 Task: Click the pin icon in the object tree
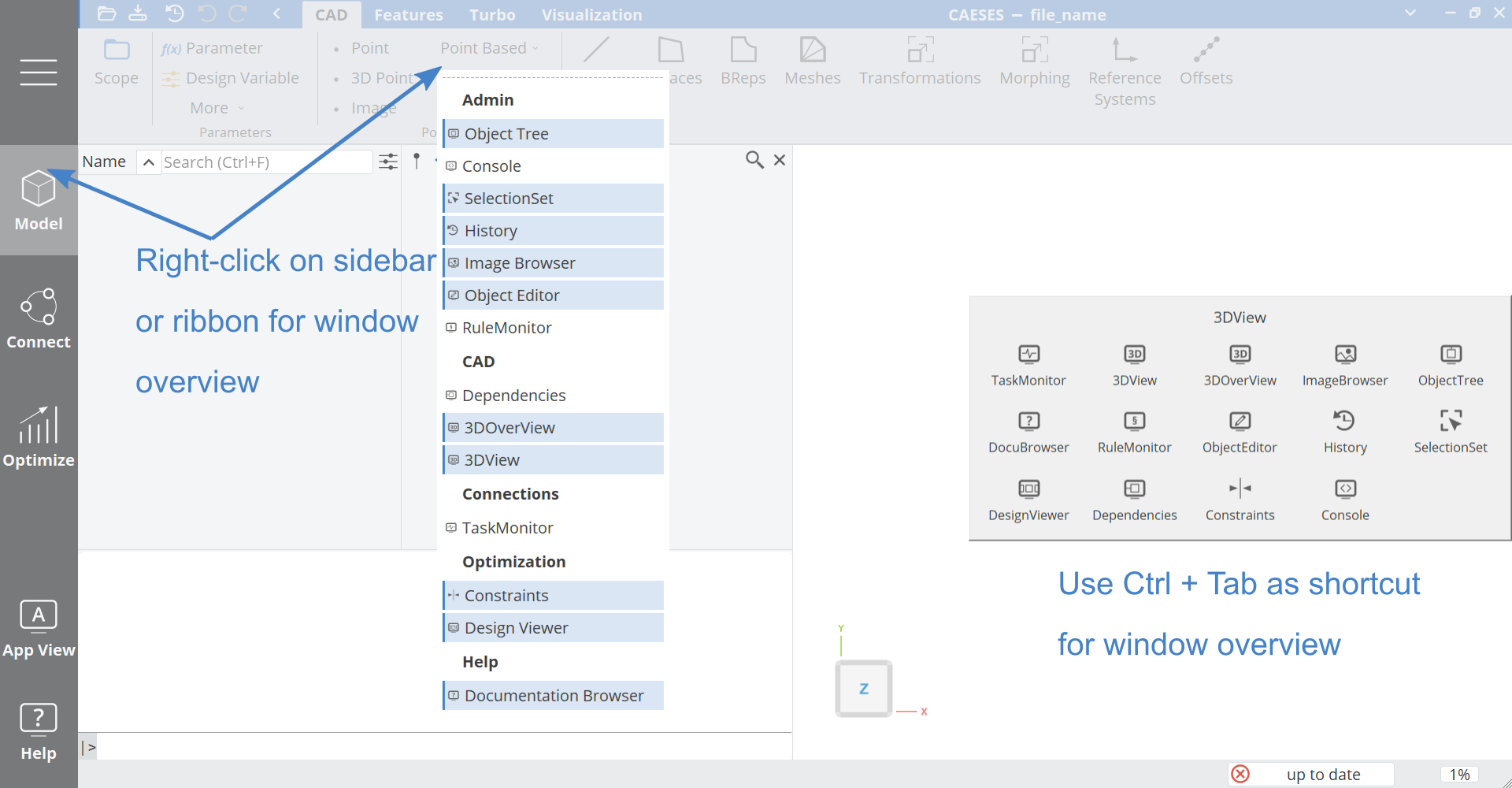coord(417,161)
